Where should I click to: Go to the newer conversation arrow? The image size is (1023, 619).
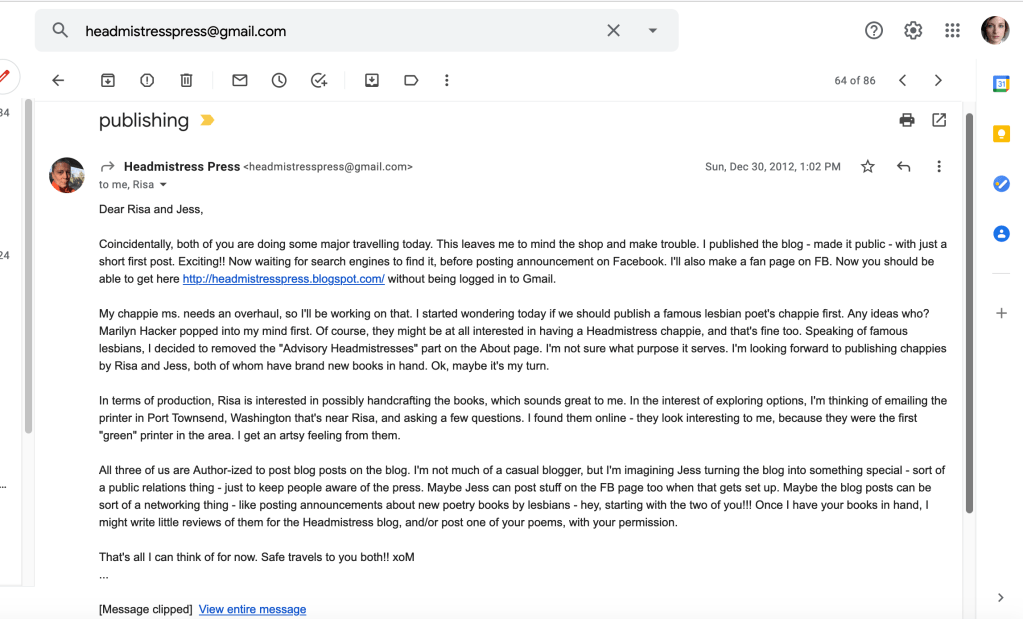click(903, 81)
